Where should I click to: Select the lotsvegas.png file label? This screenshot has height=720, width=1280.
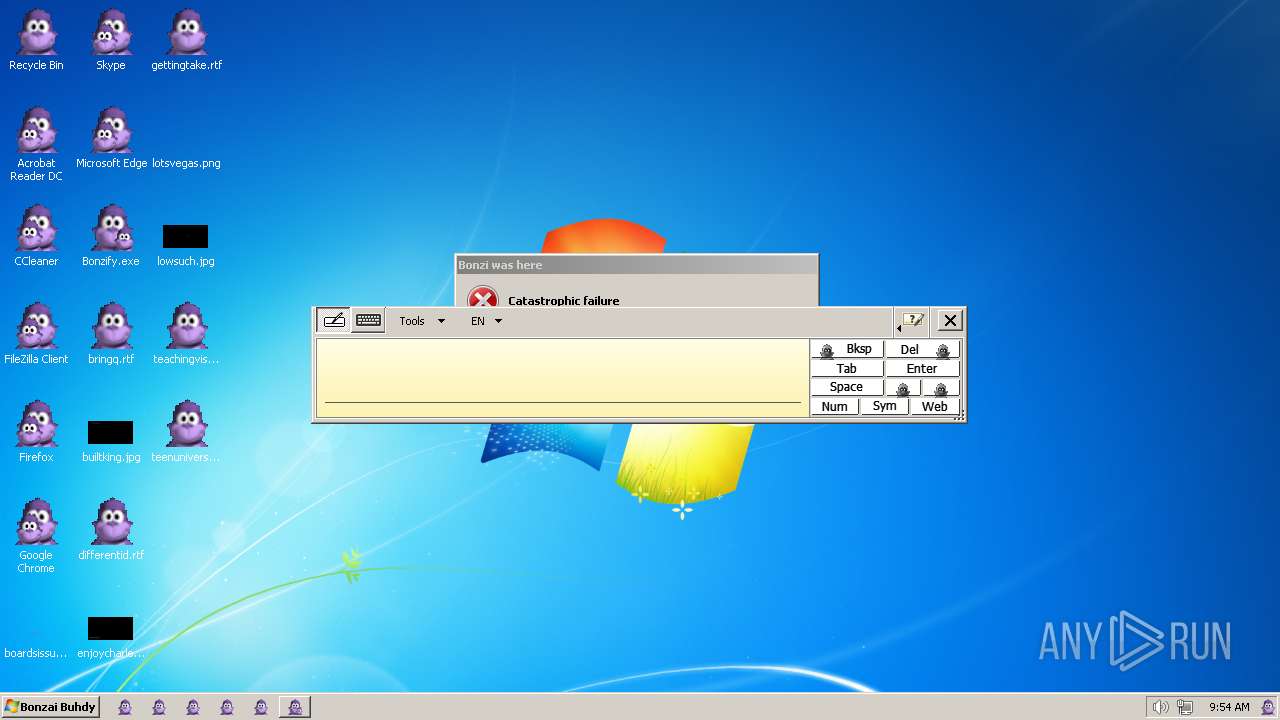click(186, 163)
